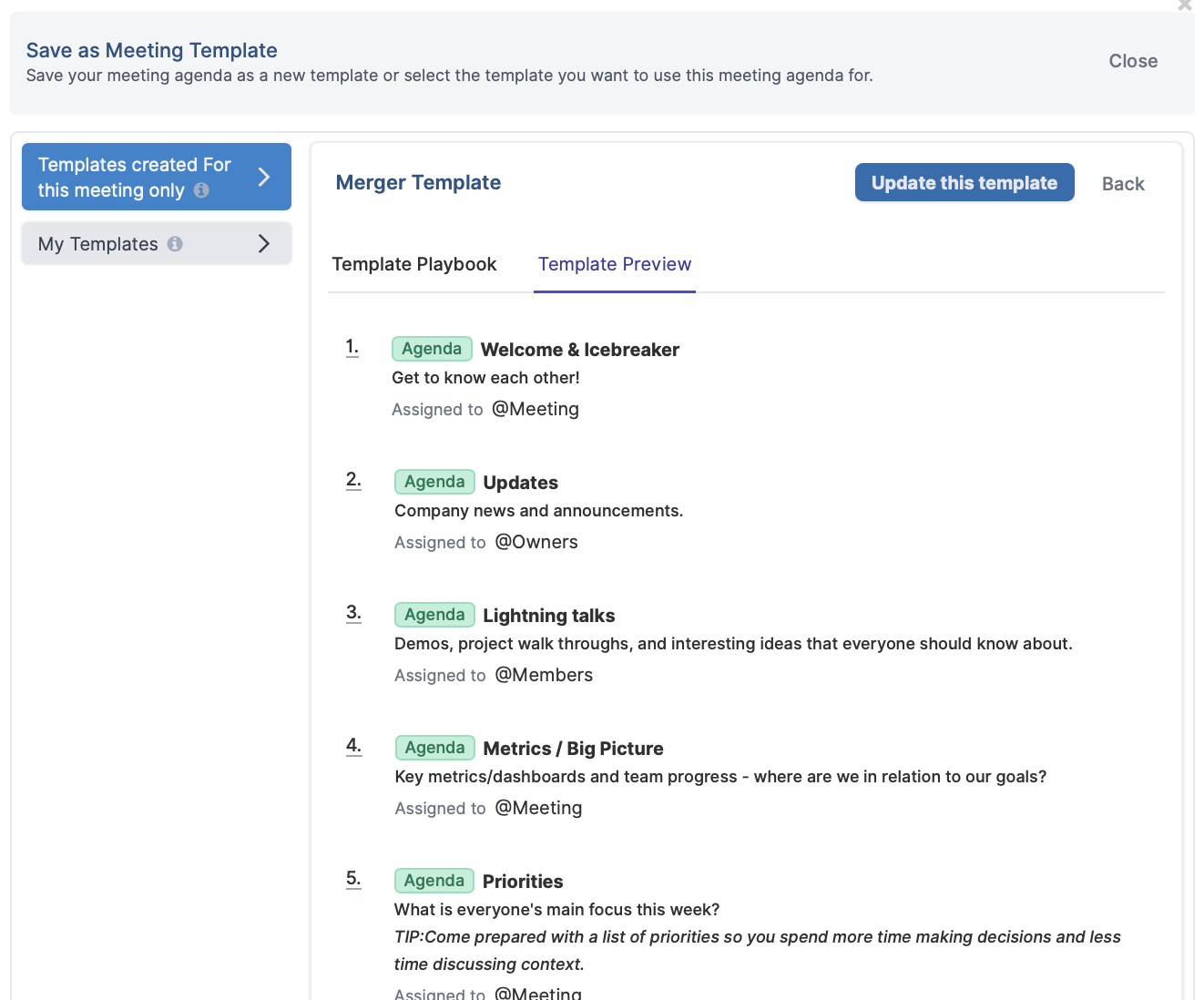Viewport: 1204px width, 1000px height.
Task: Select Templates created For this meeting only
Action: coord(157,177)
